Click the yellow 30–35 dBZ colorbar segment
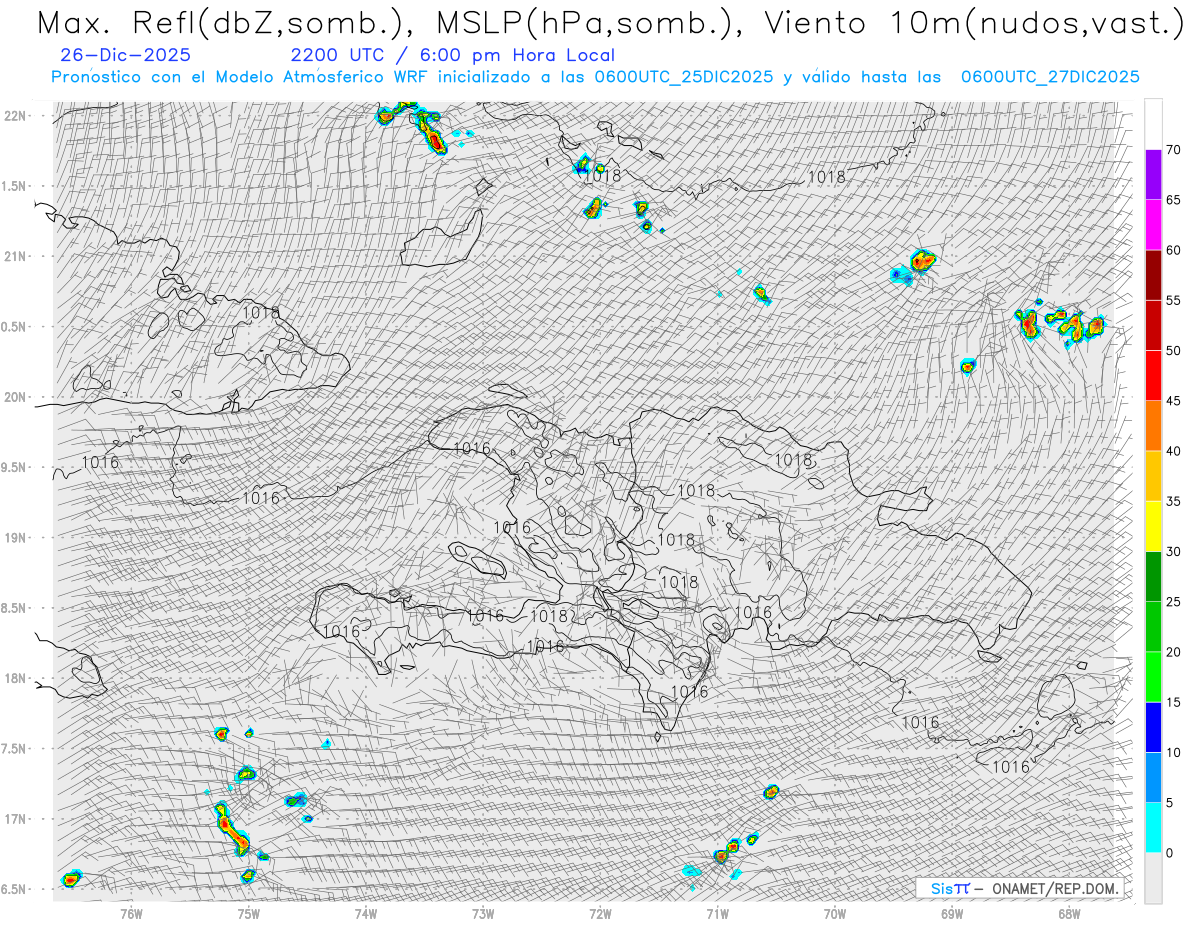The height and width of the screenshot is (927, 1200). coord(1153,526)
